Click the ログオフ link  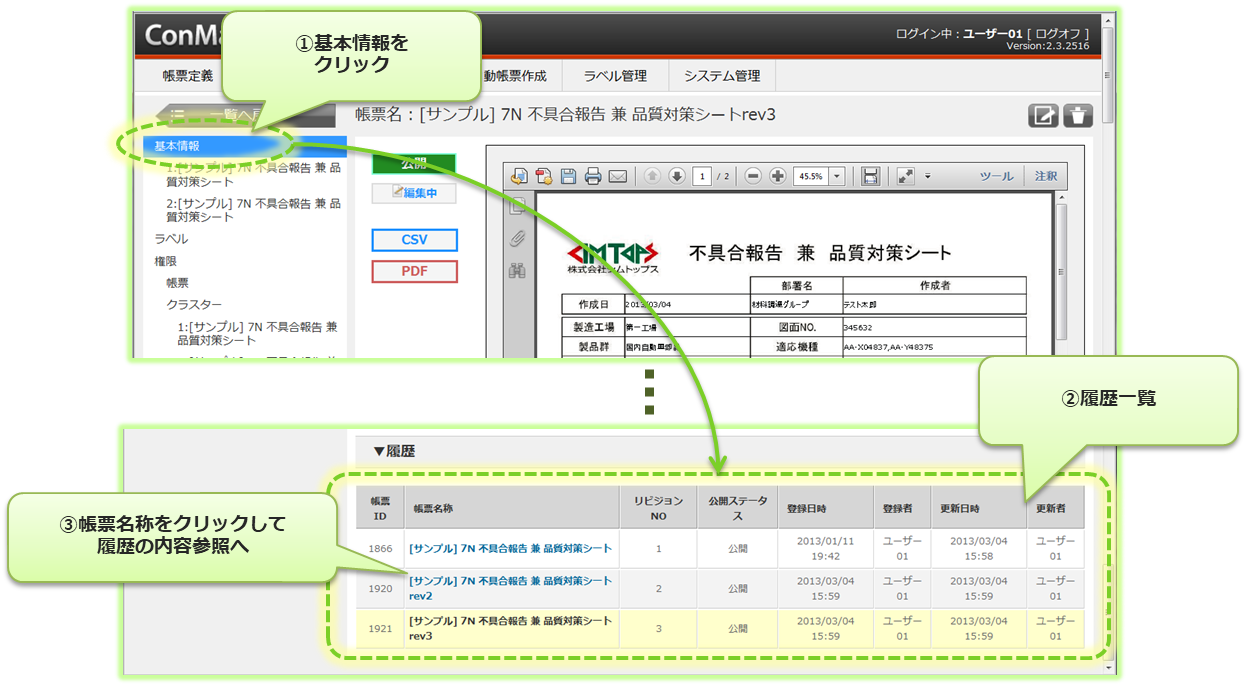[1060, 33]
